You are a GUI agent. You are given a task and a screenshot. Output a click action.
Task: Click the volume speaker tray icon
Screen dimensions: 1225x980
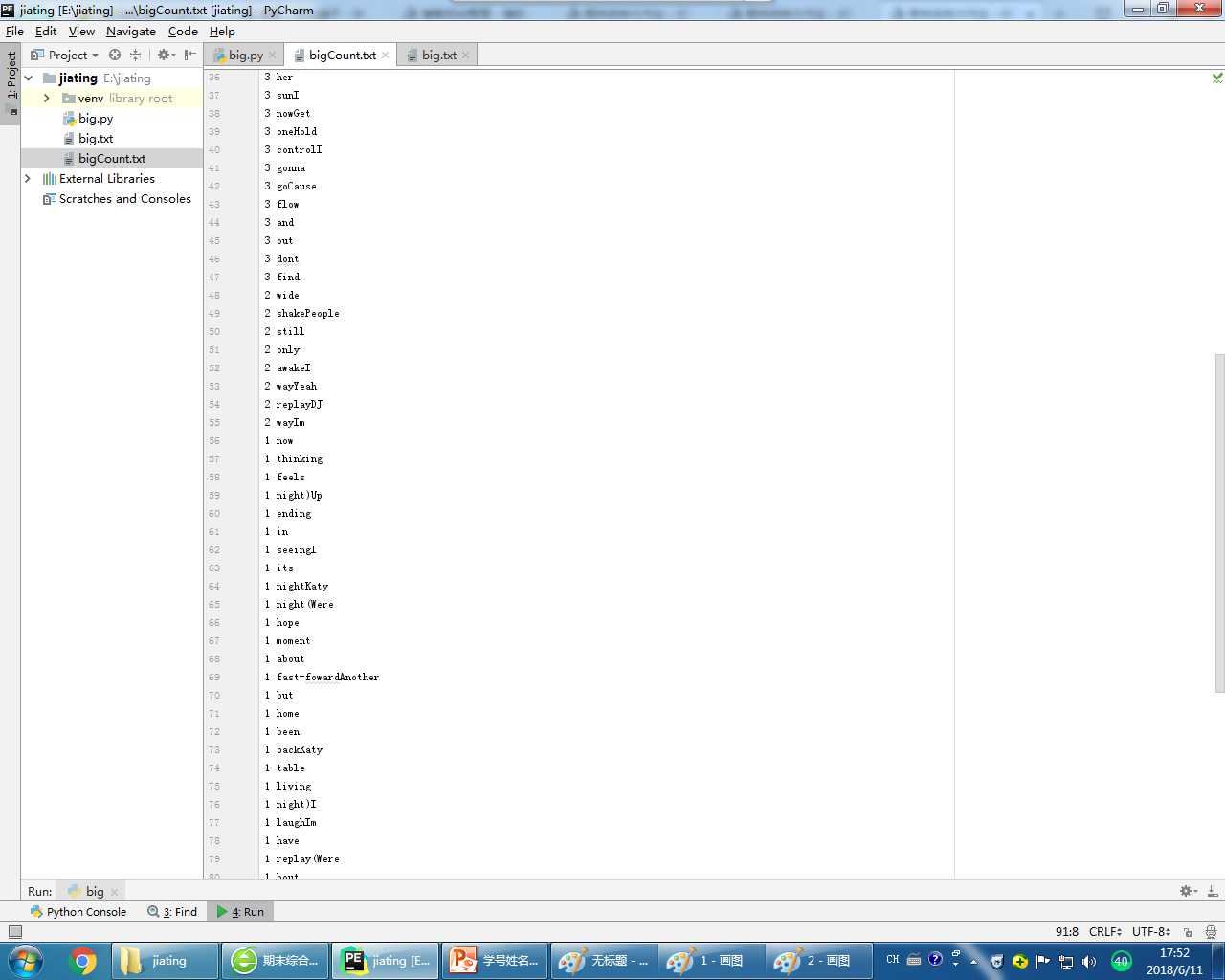point(1089,962)
